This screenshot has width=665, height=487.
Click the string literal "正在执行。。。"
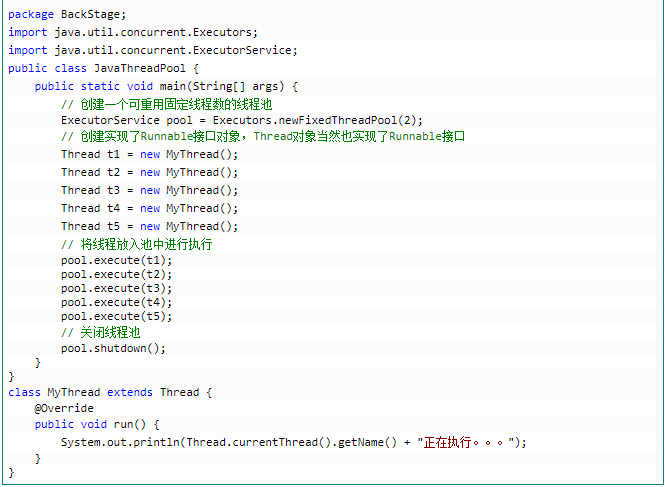[465, 442]
